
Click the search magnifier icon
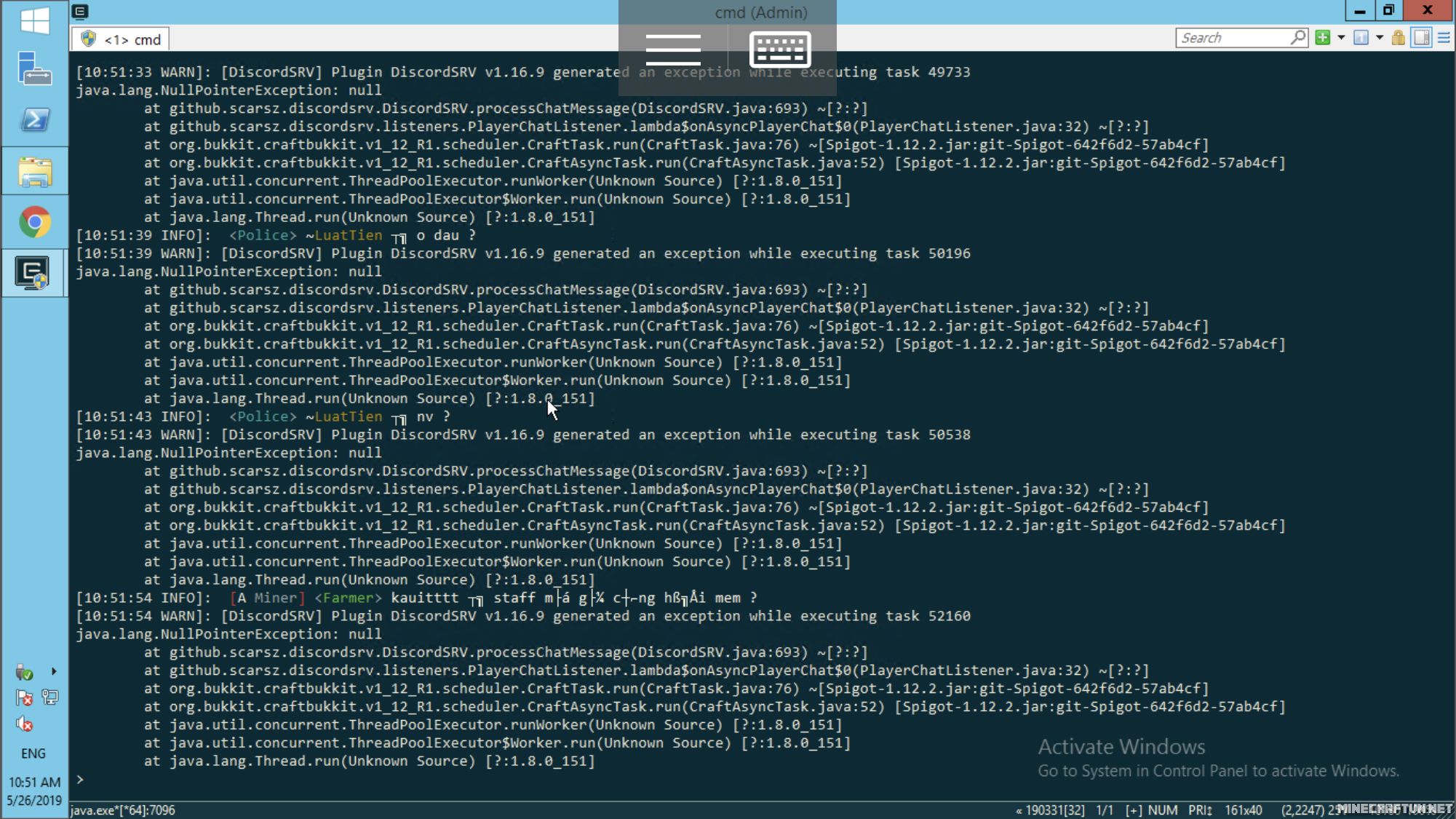pyautogui.click(x=1298, y=37)
